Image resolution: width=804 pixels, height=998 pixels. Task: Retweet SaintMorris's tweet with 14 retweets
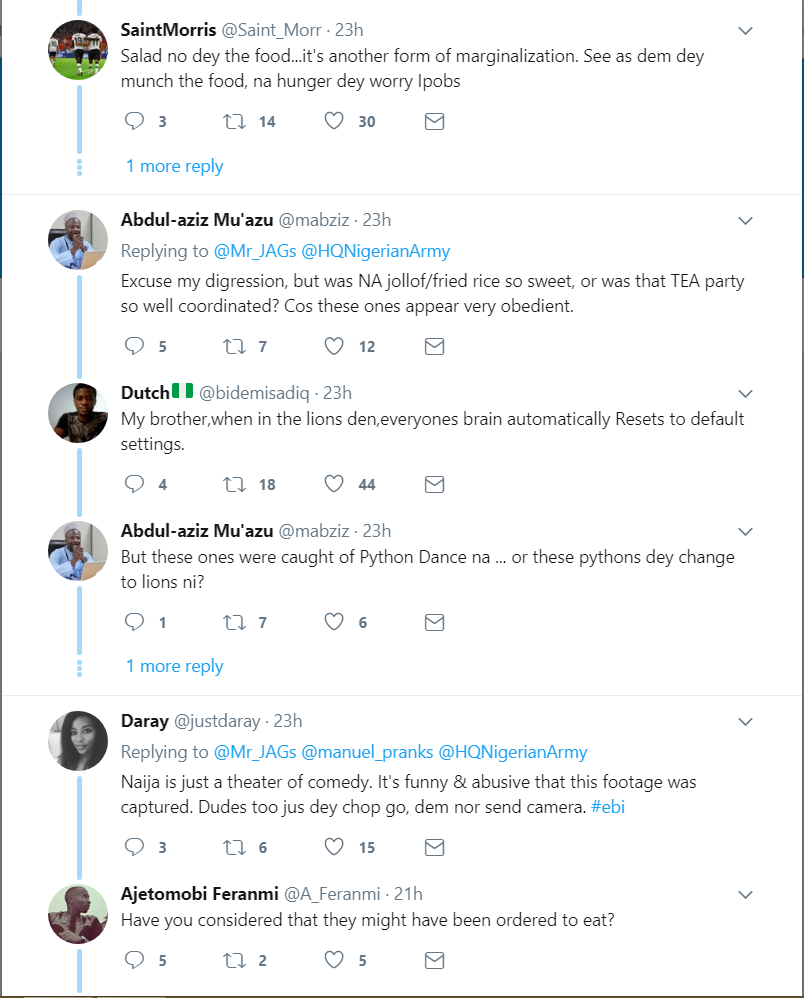point(234,122)
